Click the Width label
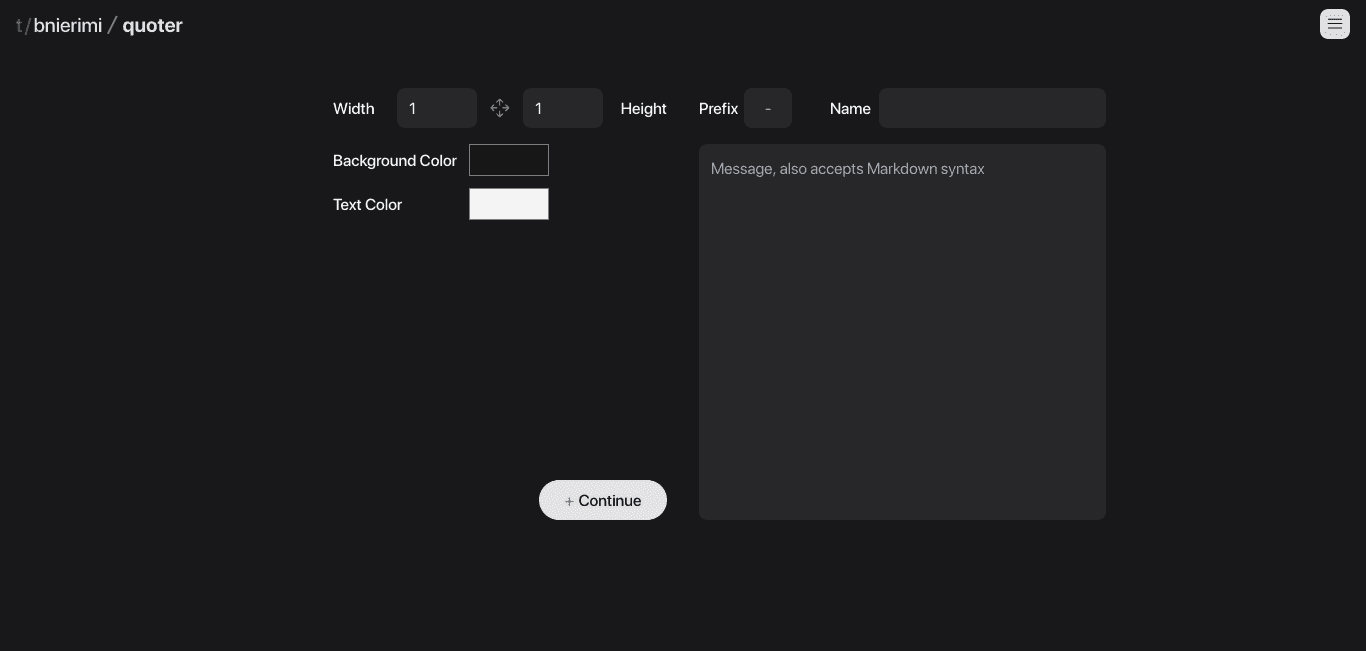The height and width of the screenshot is (651, 1366). 354,108
